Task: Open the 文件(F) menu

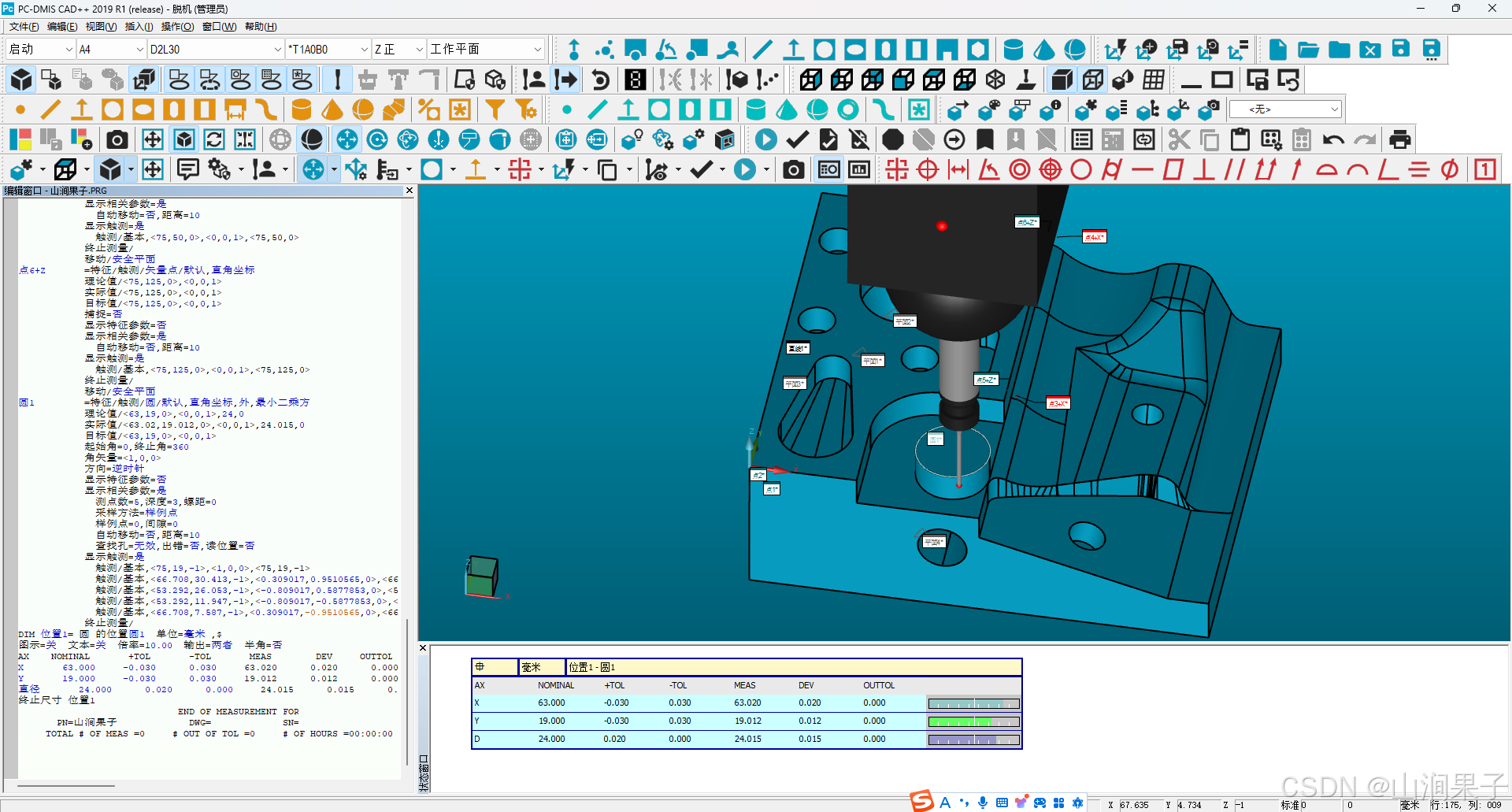Action: point(24,27)
